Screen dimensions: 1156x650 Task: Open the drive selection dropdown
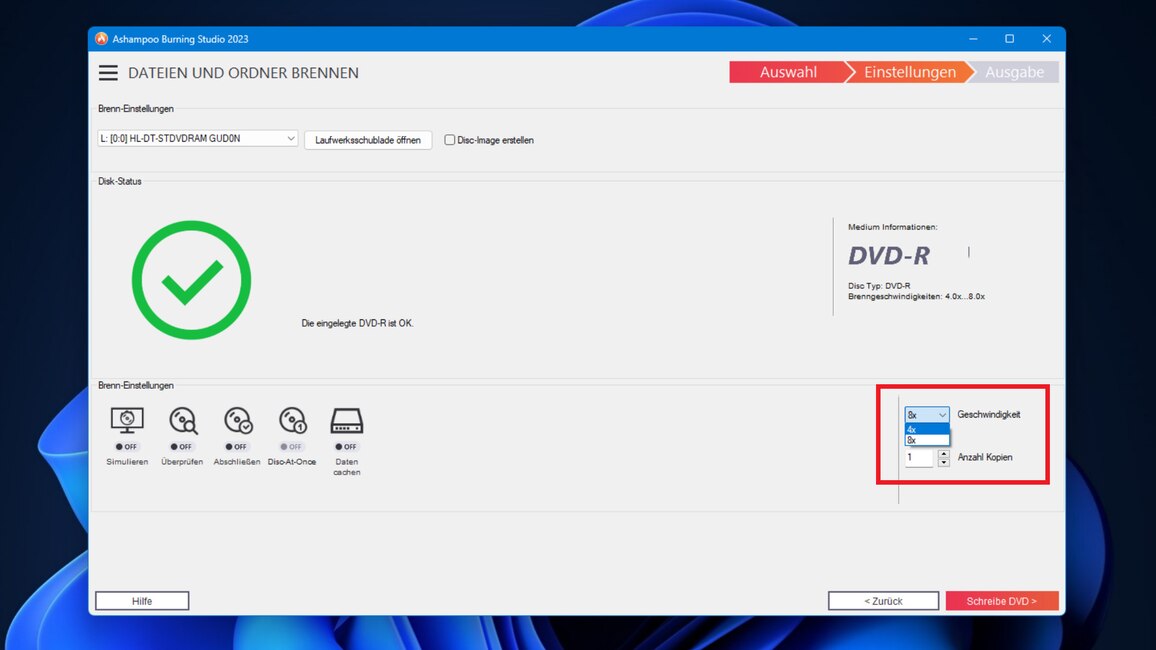199,139
